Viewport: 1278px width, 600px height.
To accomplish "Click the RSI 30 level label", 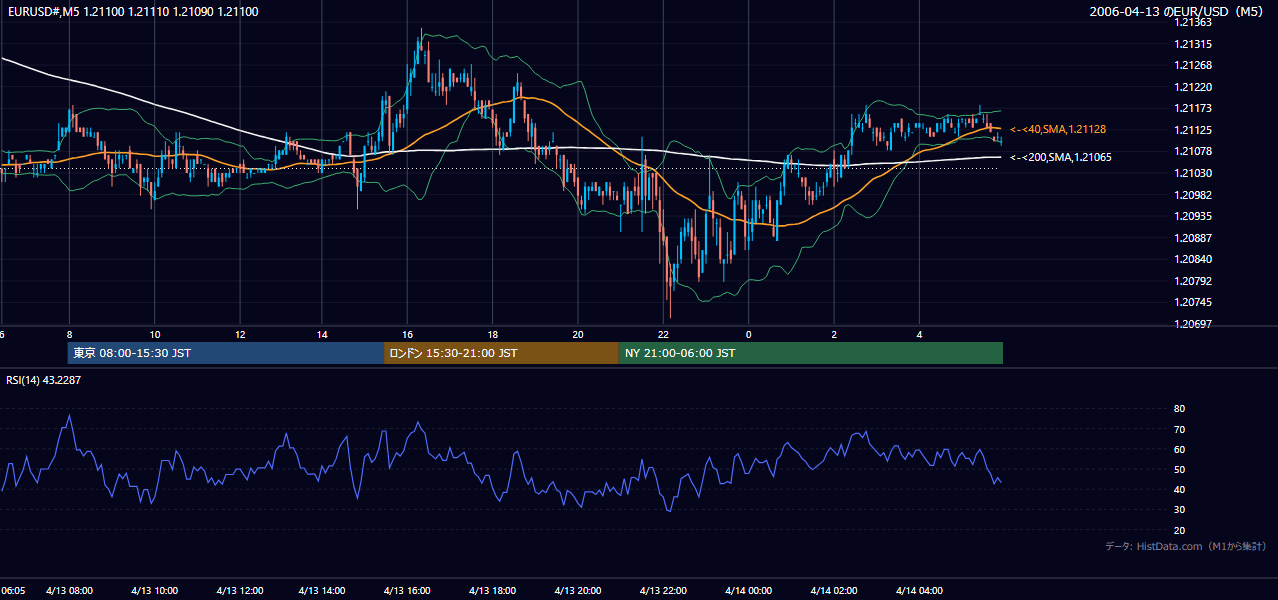I will (x=1180, y=510).
